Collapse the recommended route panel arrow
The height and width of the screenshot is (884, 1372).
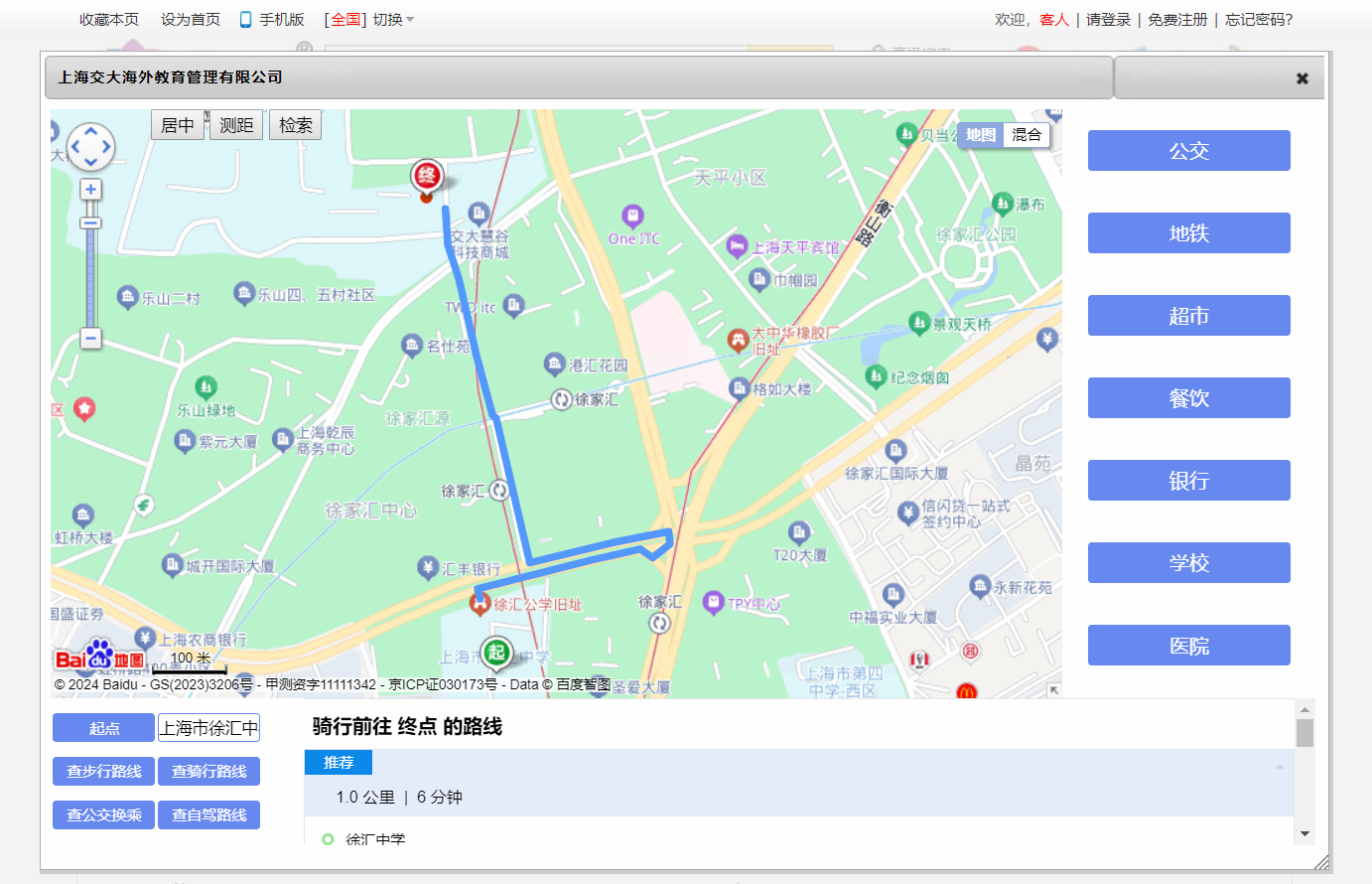[x=1279, y=766]
